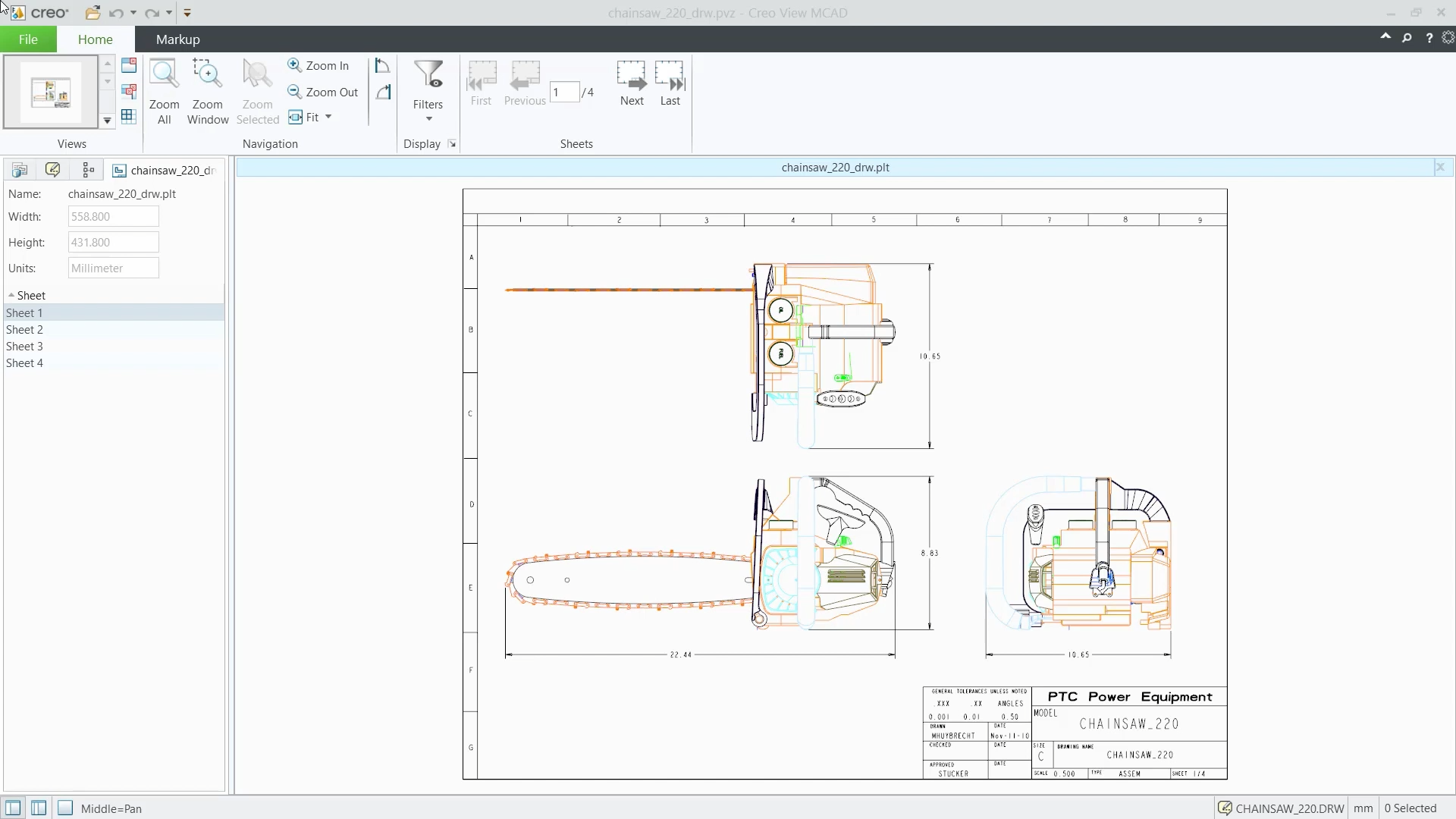
Task: Switch to the Markup ribbon tab
Action: (x=178, y=39)
